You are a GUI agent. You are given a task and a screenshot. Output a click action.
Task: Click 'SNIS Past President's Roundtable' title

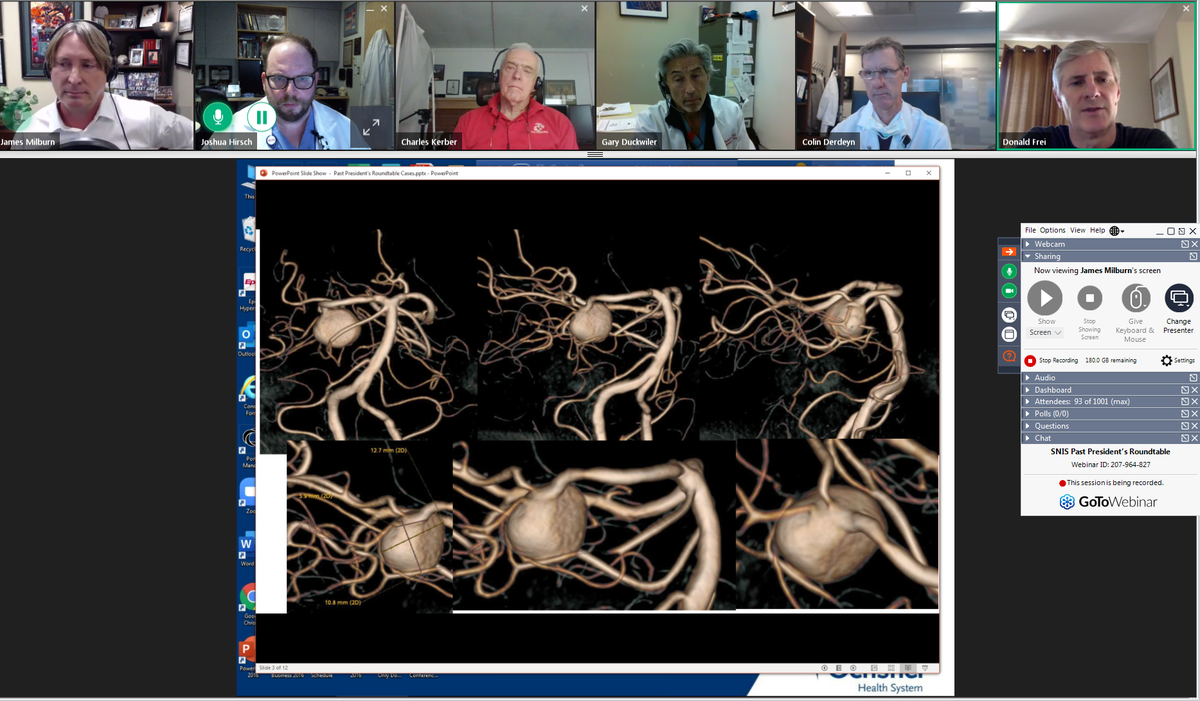(1110, 452)
